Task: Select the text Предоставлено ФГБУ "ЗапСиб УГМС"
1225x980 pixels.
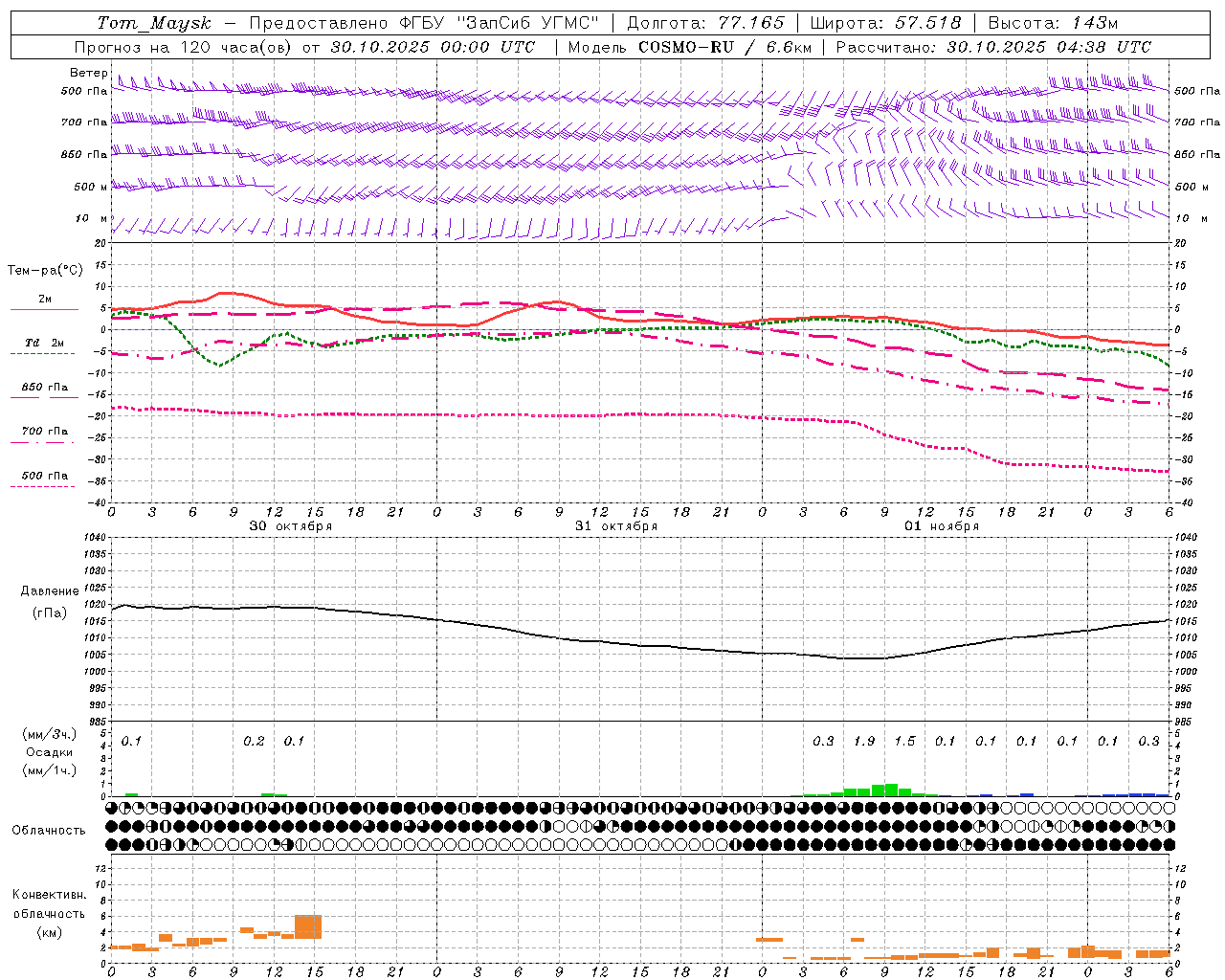Action: [424, 23]
